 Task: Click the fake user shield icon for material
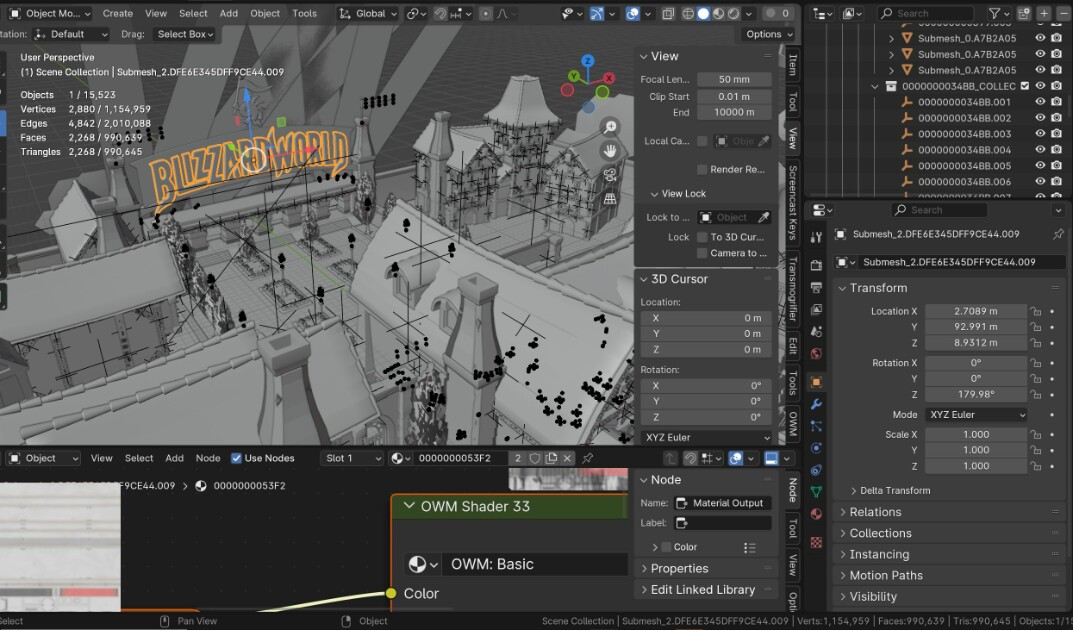[535, 458]
